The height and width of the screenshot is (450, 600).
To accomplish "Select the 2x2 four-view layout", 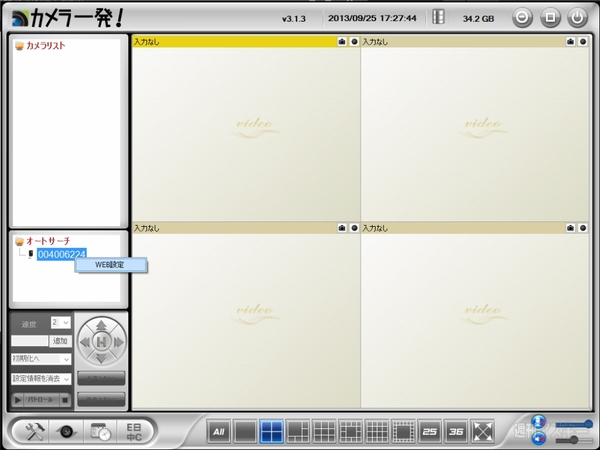I will coord(271,432).
